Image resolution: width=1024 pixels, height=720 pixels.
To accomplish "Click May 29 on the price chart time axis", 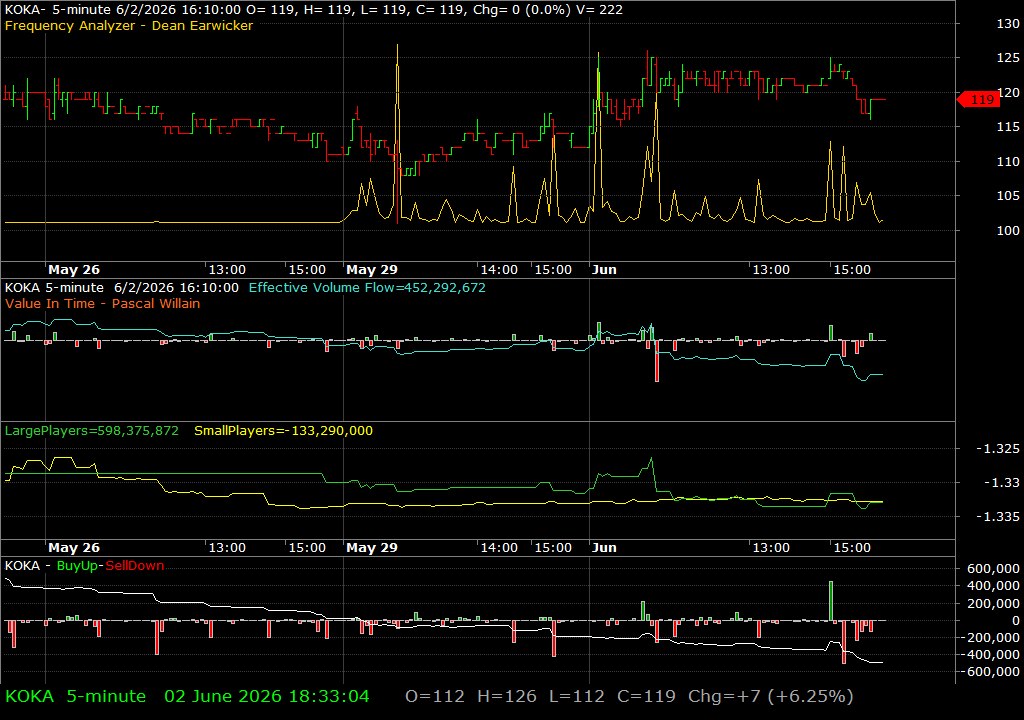I will [372, 269].
